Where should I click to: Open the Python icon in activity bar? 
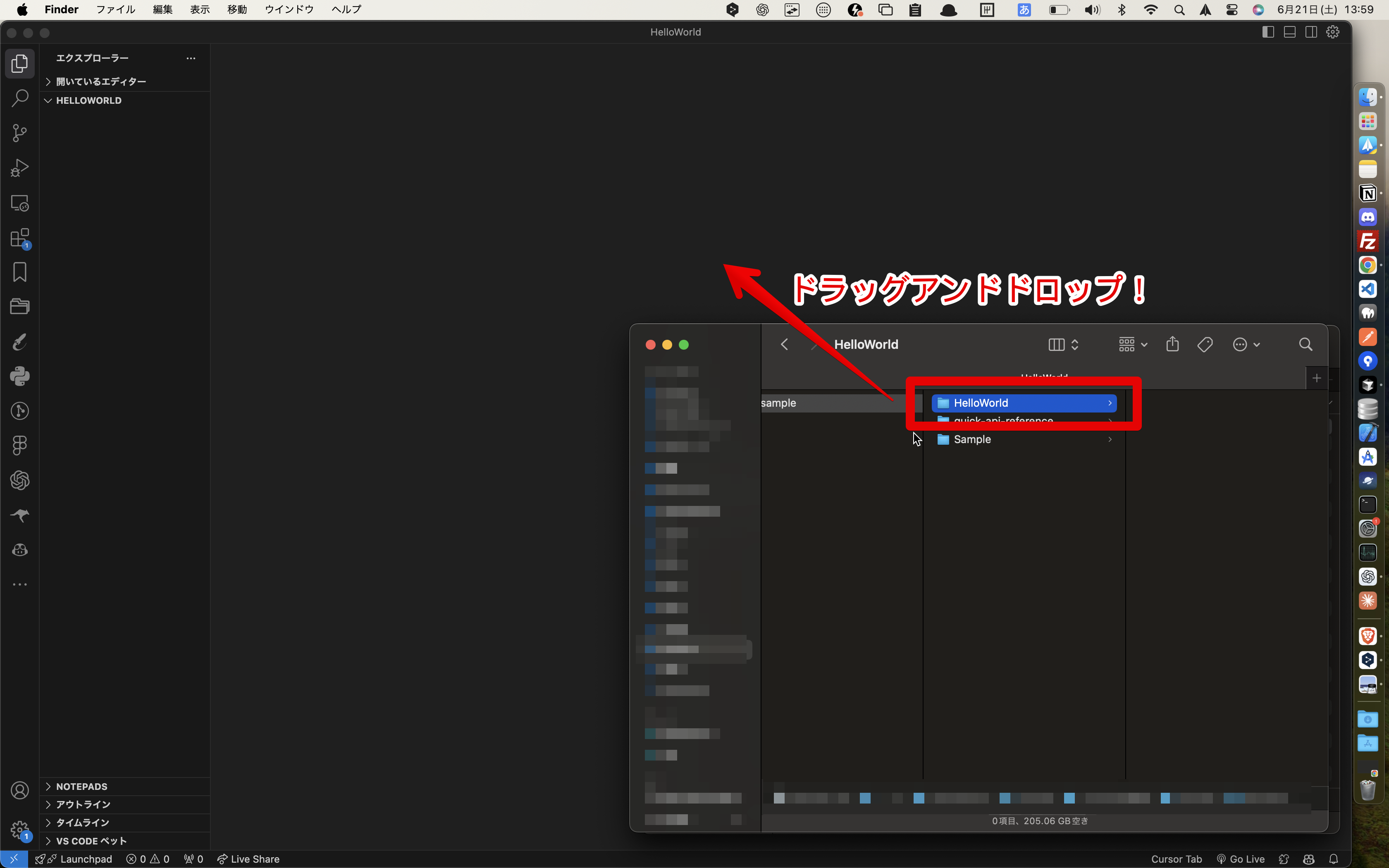pyautogui.click(x=19, y=376)
